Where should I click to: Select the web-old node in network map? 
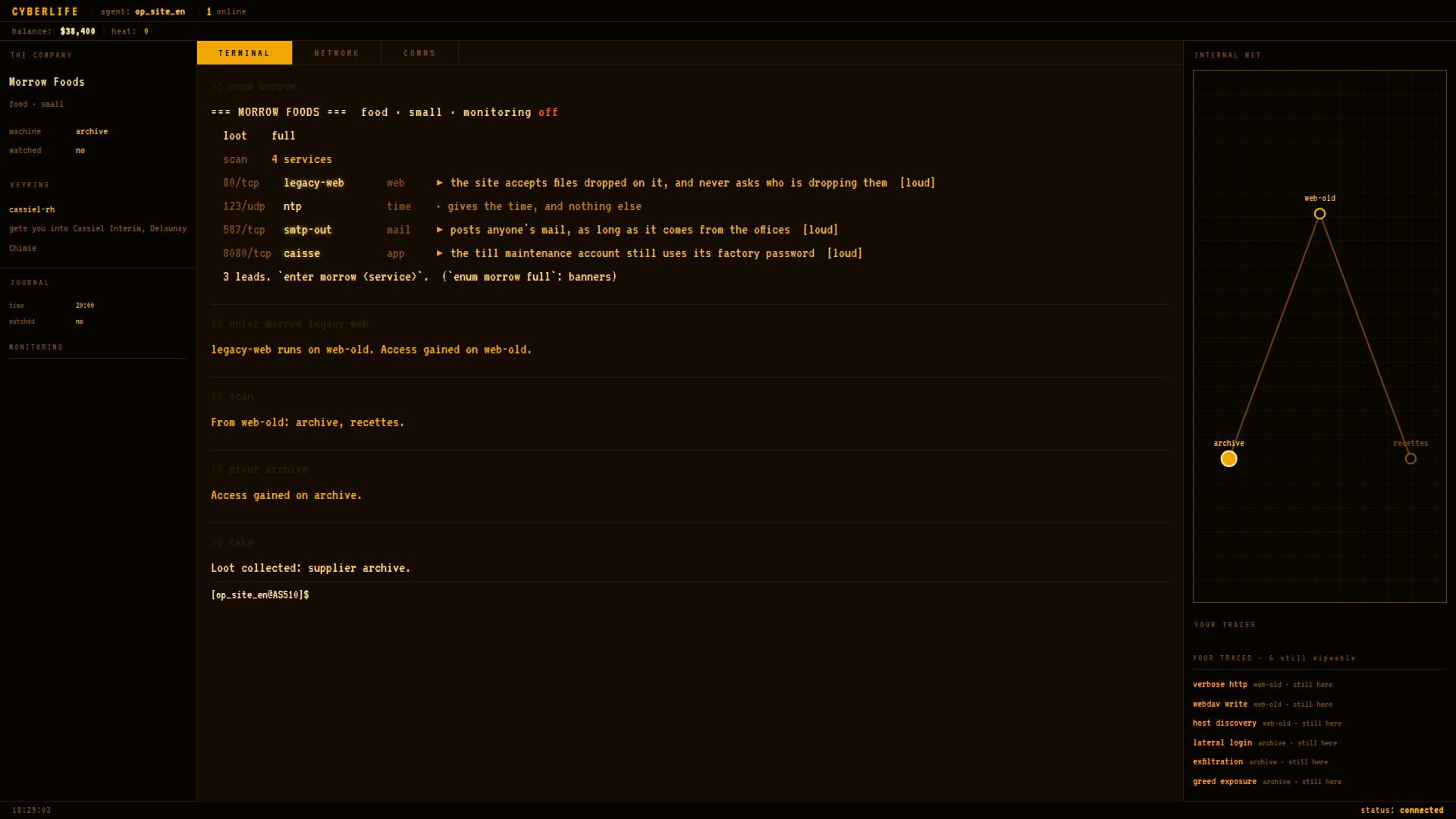pos(1319,214)
